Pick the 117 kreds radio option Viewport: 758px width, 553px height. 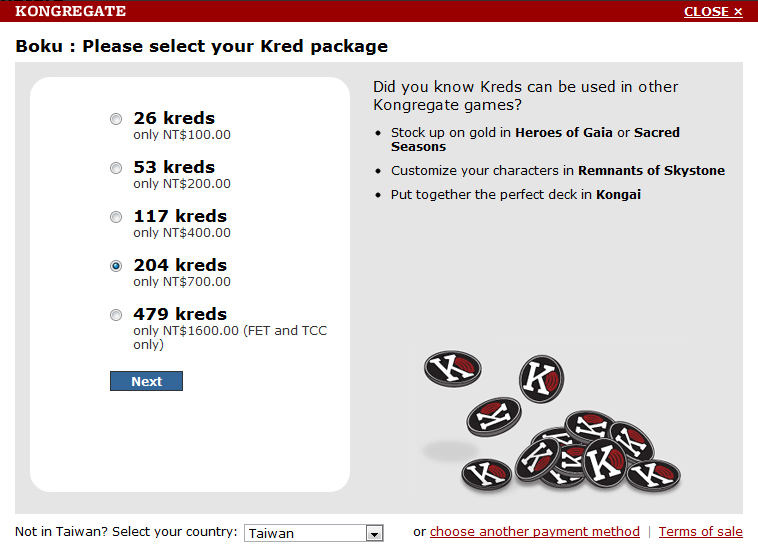pos(116,217)
